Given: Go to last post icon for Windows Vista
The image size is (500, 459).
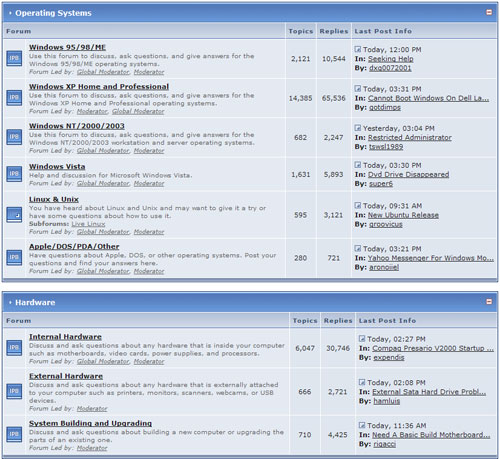Looking at the screenshot, I should [x=358, y=165].
